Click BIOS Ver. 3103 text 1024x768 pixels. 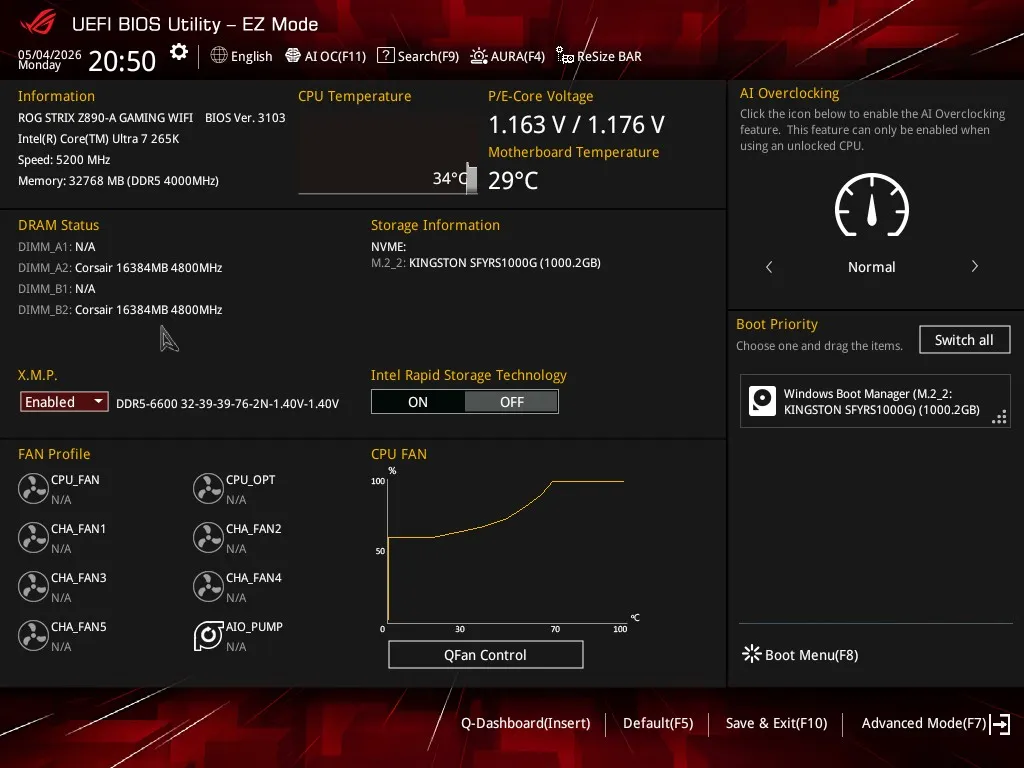tap(245, 118)
